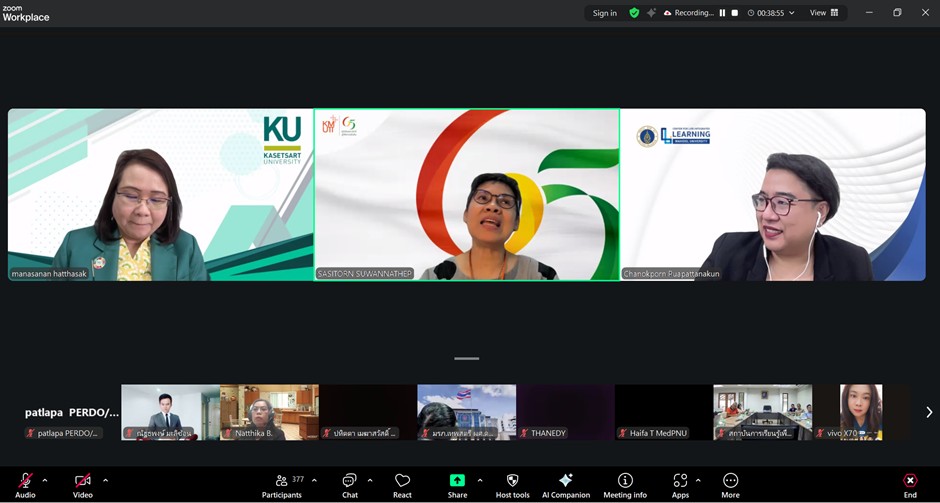Image resolution: width=940 pixels, height=503 pixels.
Task: Pause the cloud recording
Action: pyautogui.click(x=722, y=13)
